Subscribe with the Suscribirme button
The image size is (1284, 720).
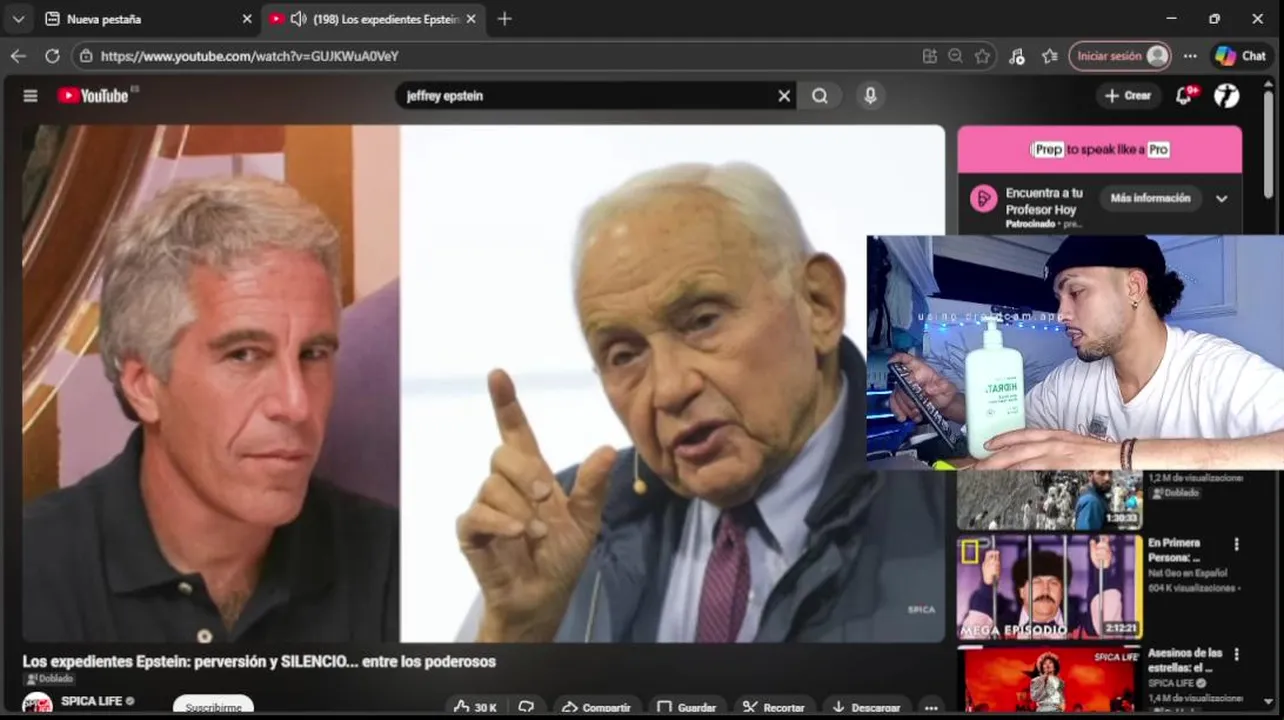(213, 707)
